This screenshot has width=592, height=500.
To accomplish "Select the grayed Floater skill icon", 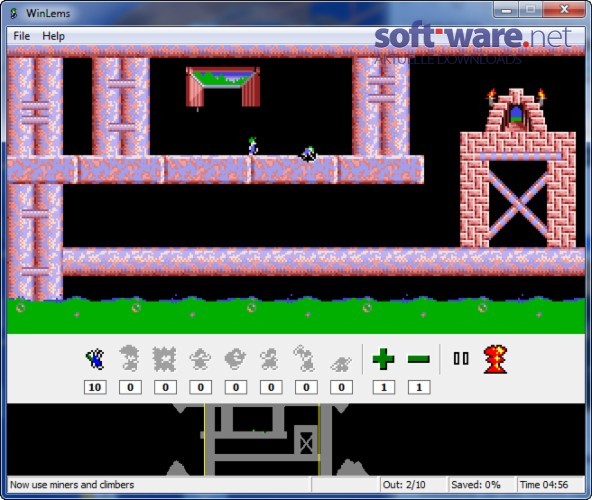I will point(130,358).
